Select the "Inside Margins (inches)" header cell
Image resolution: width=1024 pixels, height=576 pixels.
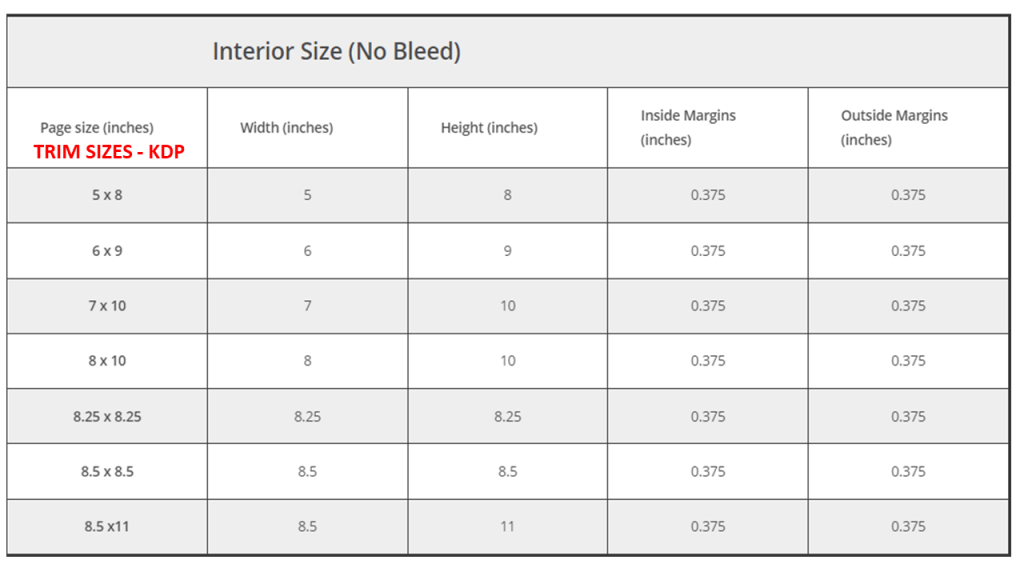[x=688, y=128]
